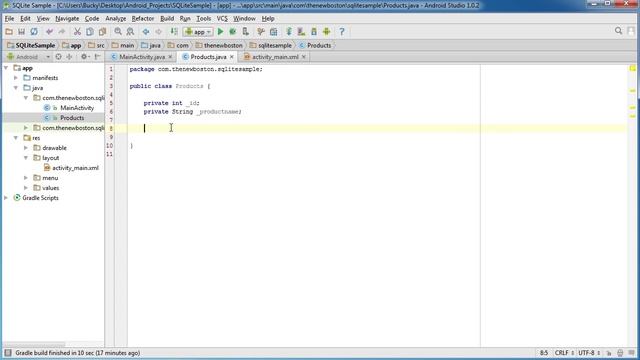640x360 pixels.
Task: Click the Copy icon in toolbar
Action: [90, 31]
